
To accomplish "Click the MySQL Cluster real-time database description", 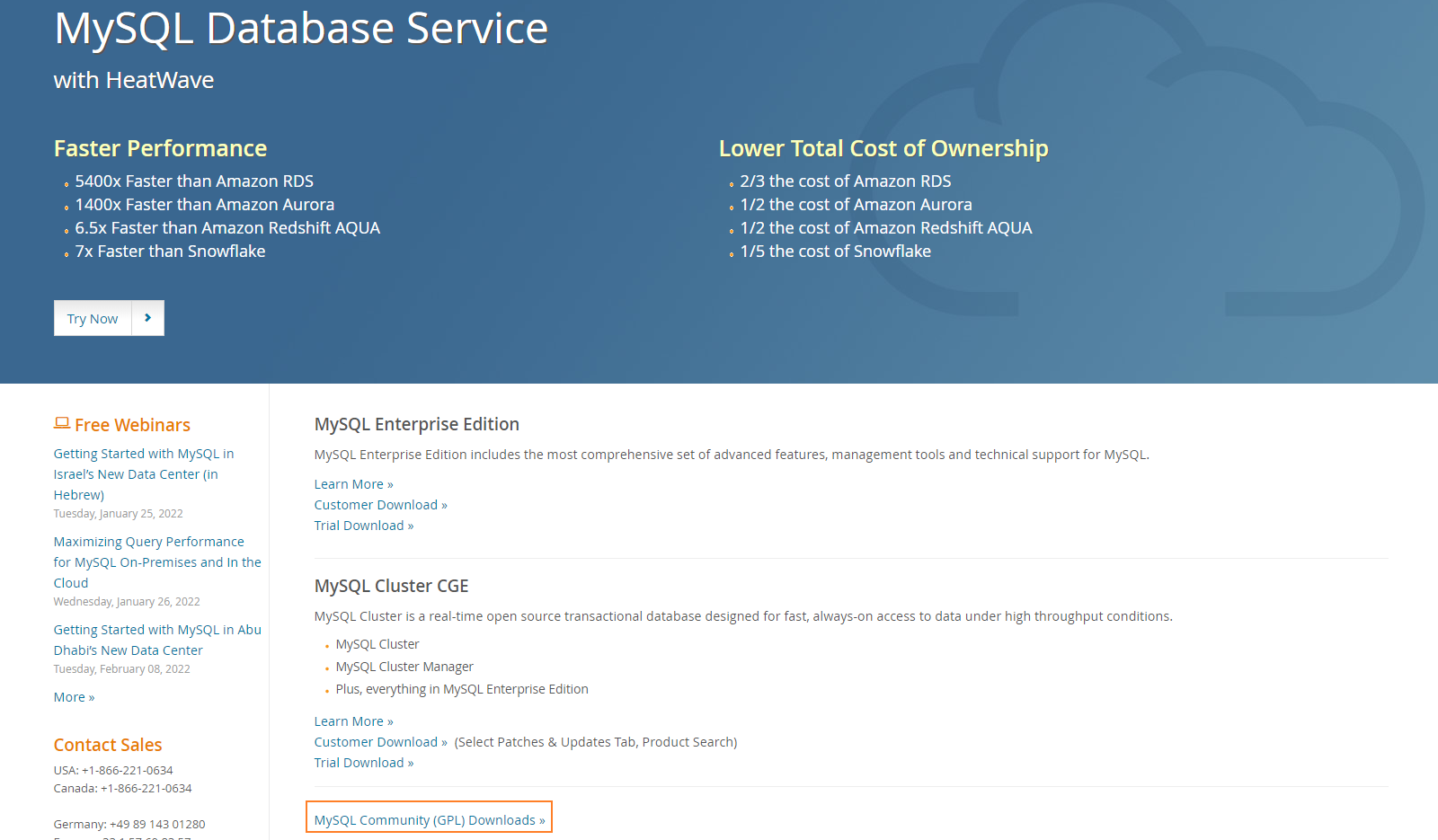I will [x=743, y=616].
